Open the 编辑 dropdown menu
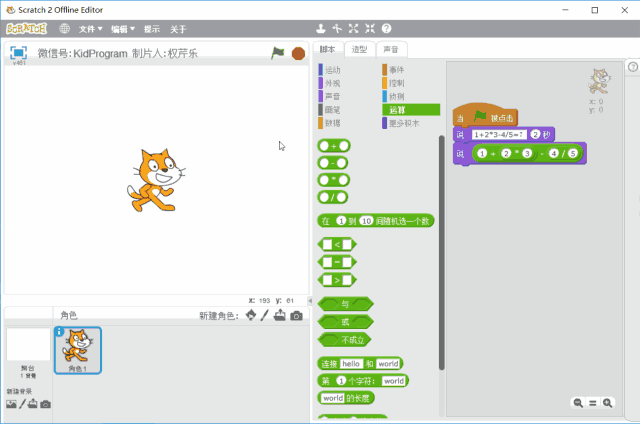This screenshot has width=640, height=424. (123, 29)
